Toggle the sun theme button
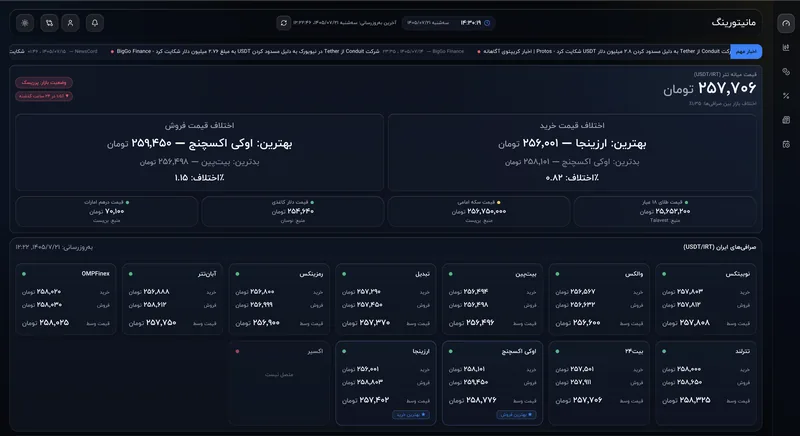 (x=24, y=23)
